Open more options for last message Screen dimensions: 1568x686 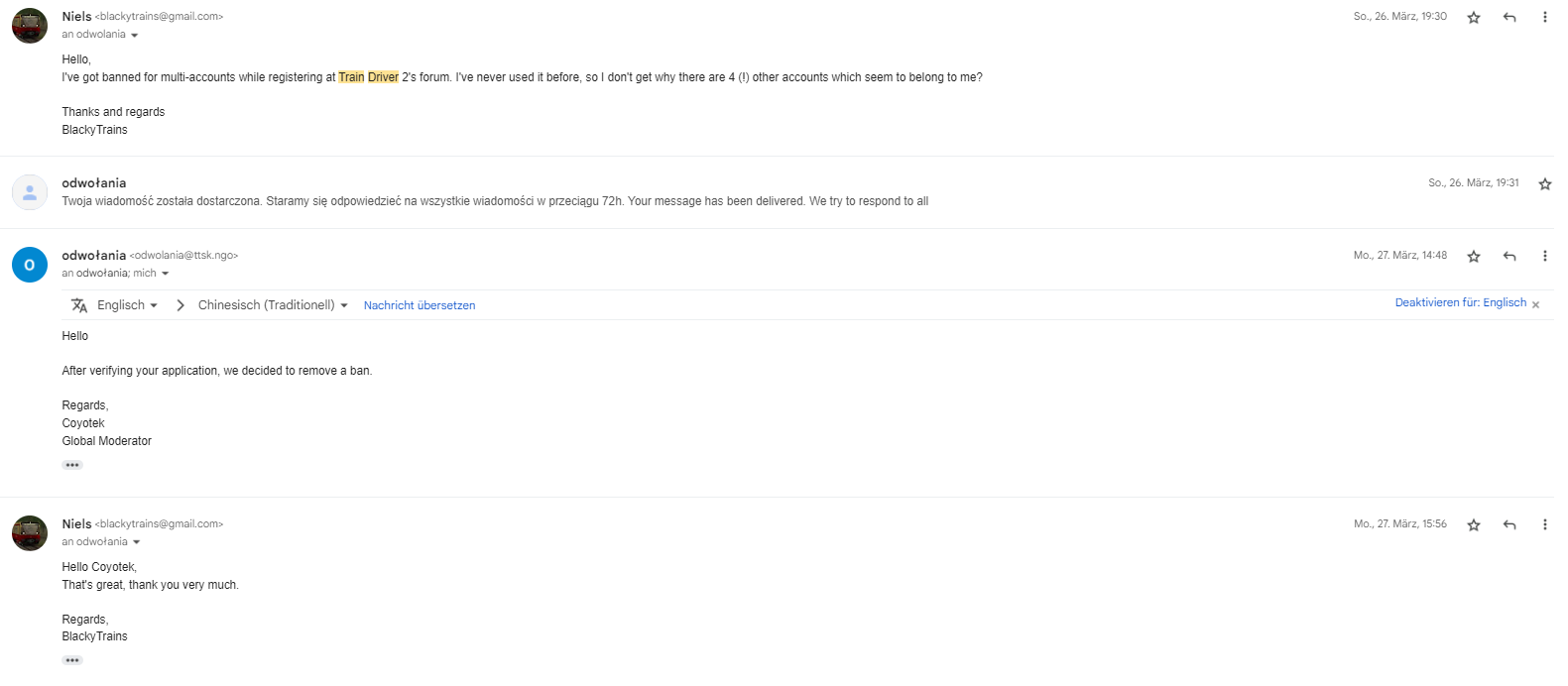(x=1544, y=524)
